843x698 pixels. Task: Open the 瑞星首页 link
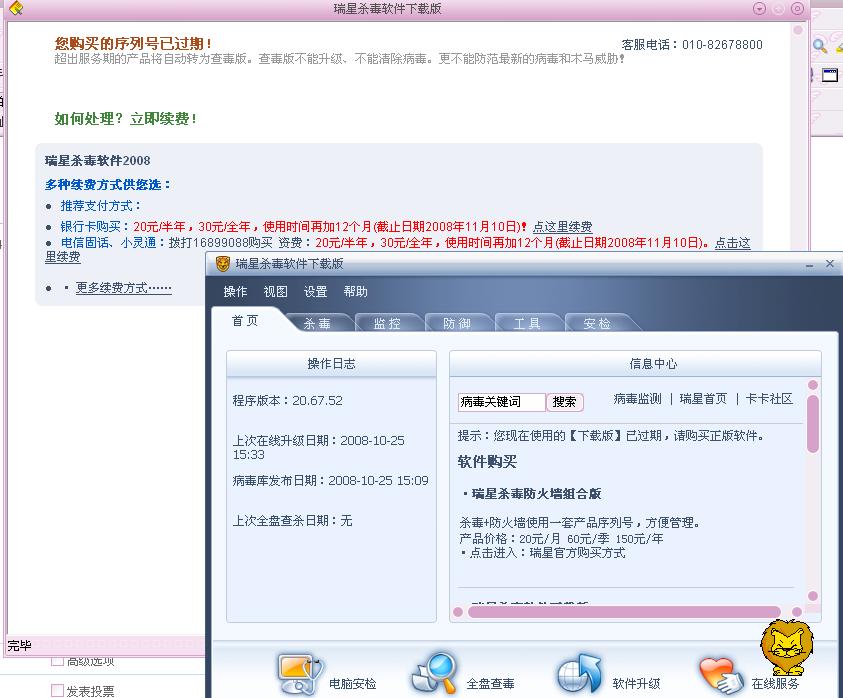703,398
